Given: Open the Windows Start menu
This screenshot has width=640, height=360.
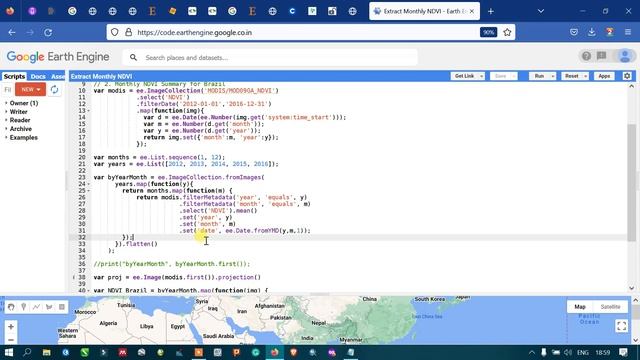Looking at the screenshot, I should (9, 352).
